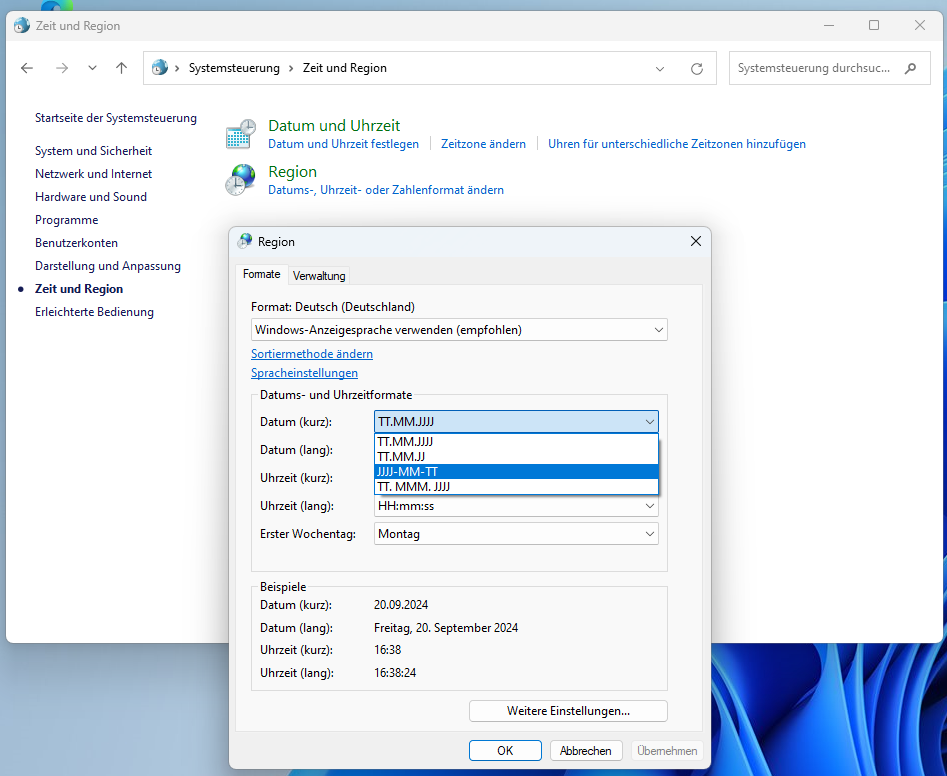947x776 pixels.
Task: Open Hardware und Sound category
Action: click(x=91, y=197)
